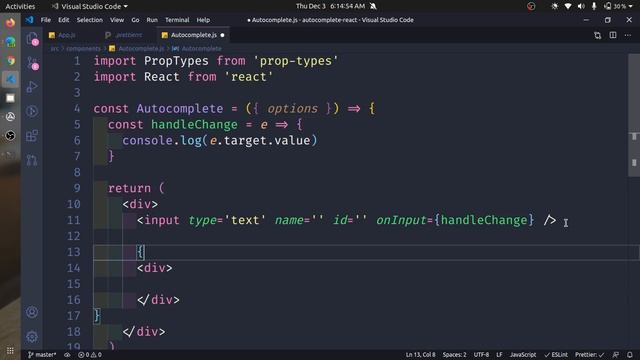Viewport: 640px width, 360px height.
Task: Open the Source Control view
Action: [x=32, y=63]
